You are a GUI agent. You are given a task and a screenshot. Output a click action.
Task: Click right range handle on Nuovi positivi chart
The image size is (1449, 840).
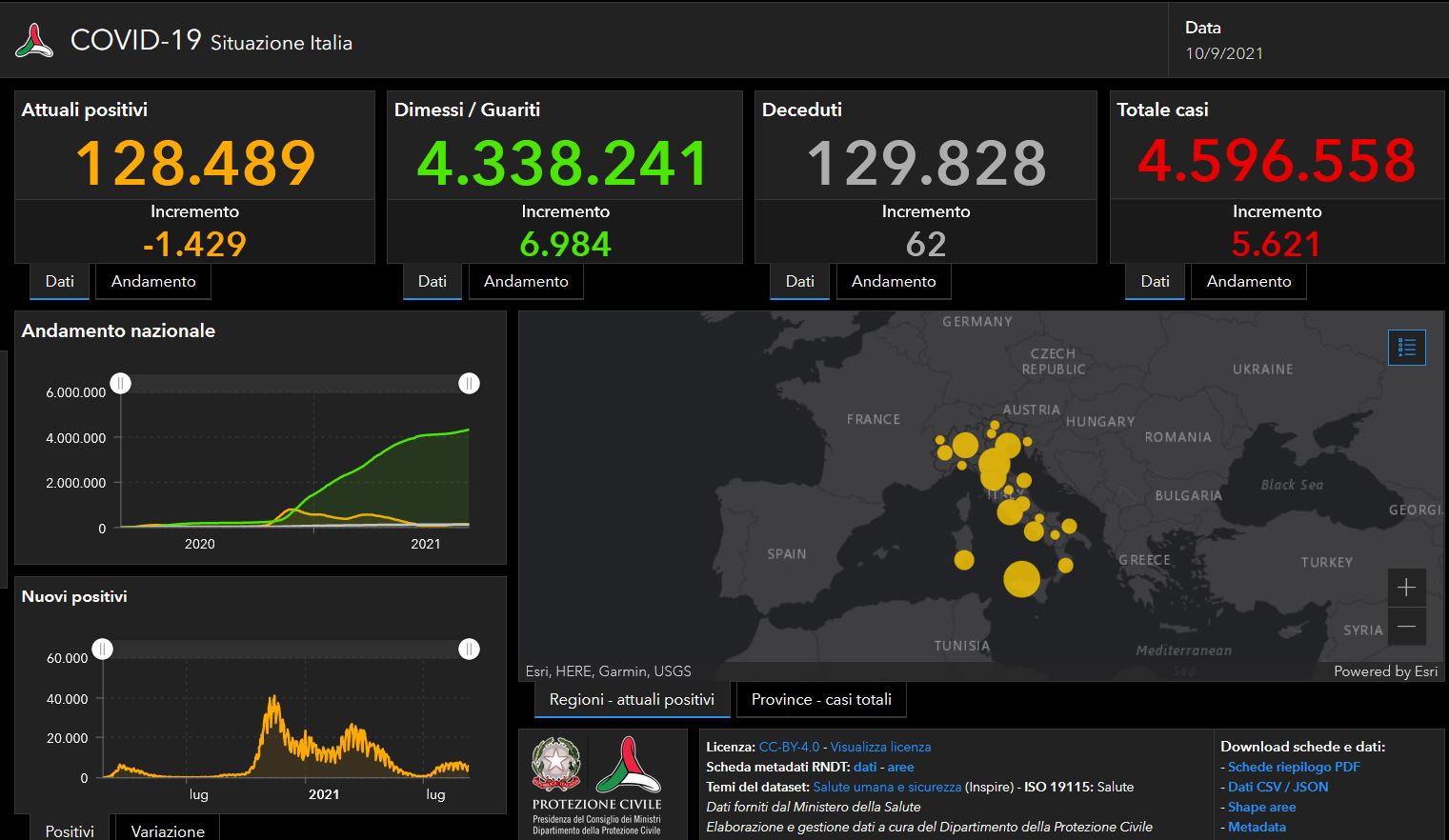pyautogui.click(x=469, y=650)
